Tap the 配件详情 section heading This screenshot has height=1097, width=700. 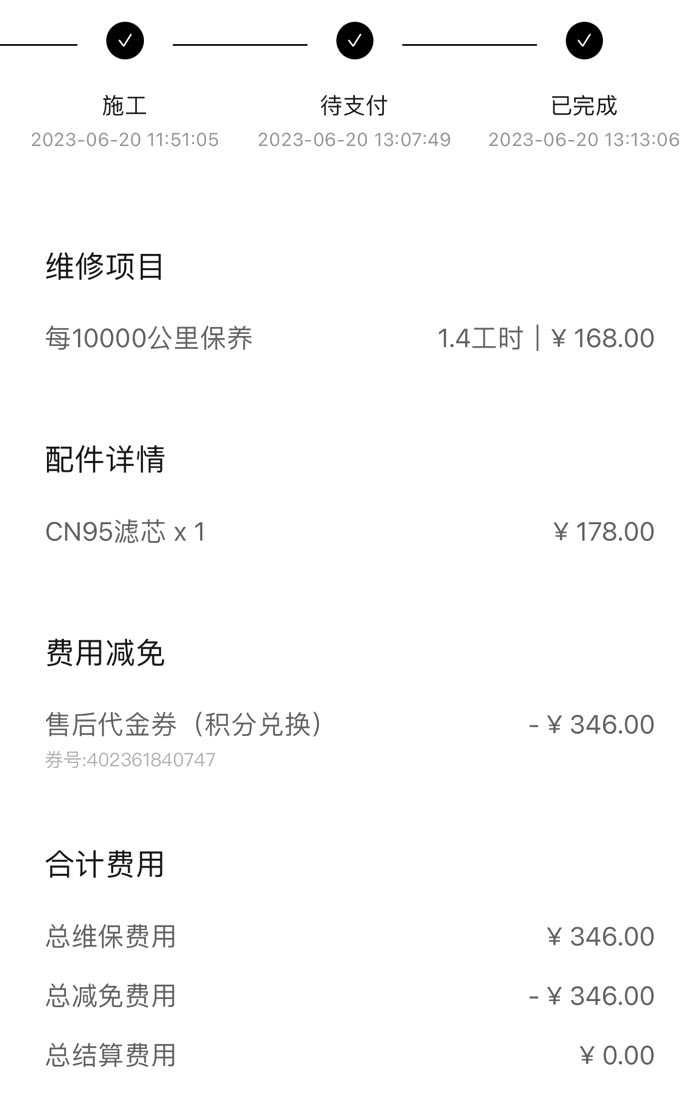click(x=105, y=460)
